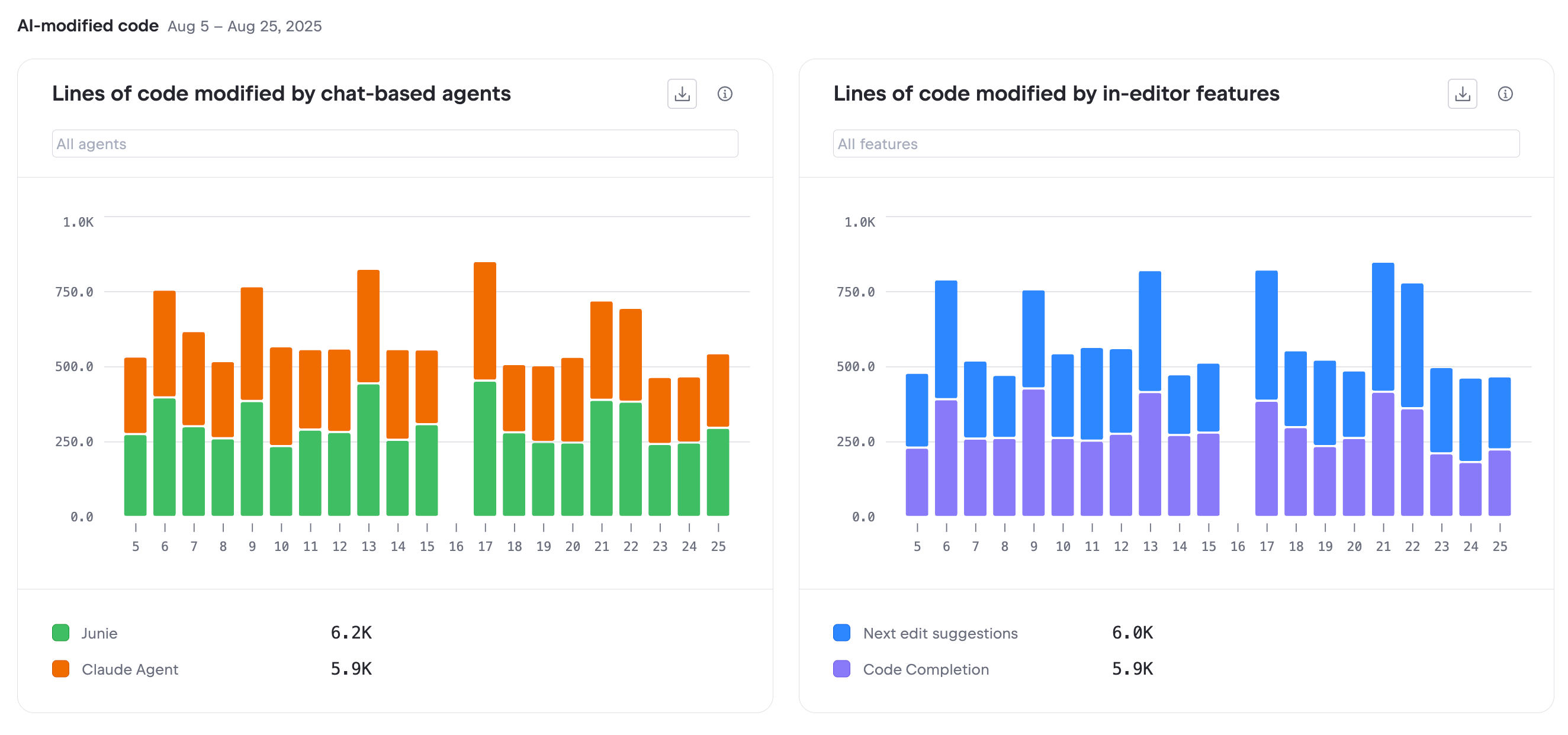Viewport: 1568px width, 735px height.
Task: Select the Aug 17 orange bar segment in agents chart
Action: point(484,321)
